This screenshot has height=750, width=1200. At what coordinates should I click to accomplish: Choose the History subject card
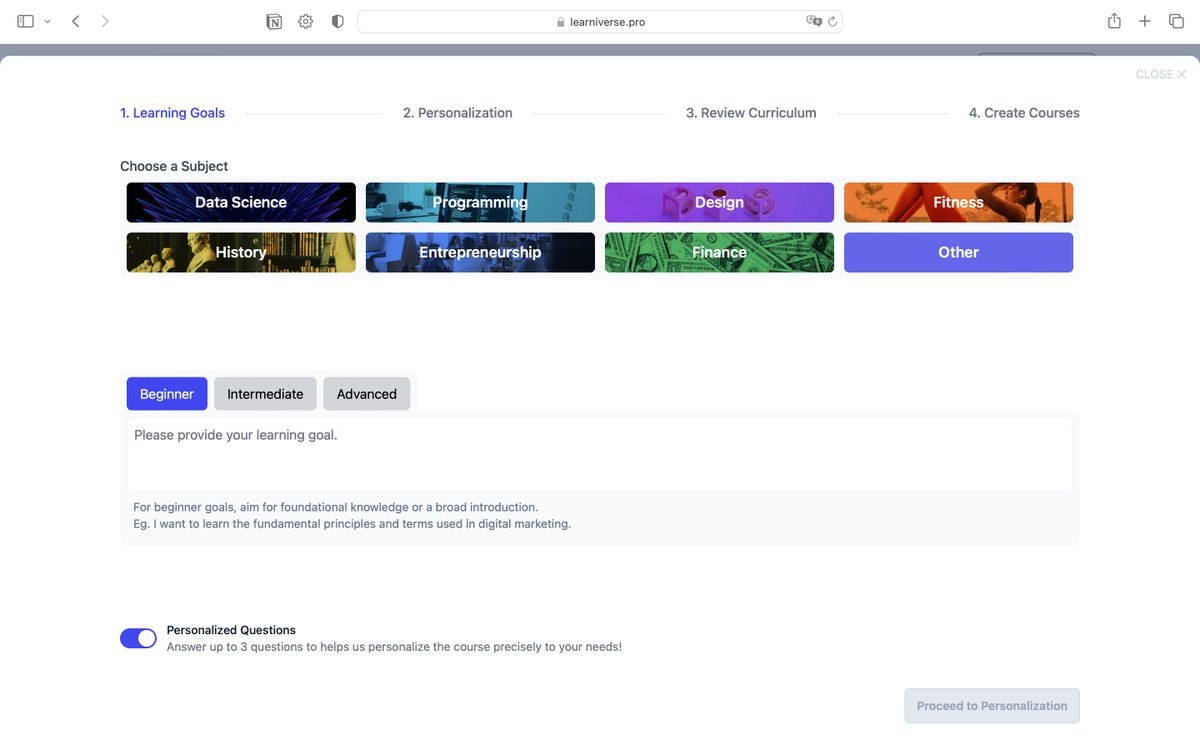[x=241, y=252]
